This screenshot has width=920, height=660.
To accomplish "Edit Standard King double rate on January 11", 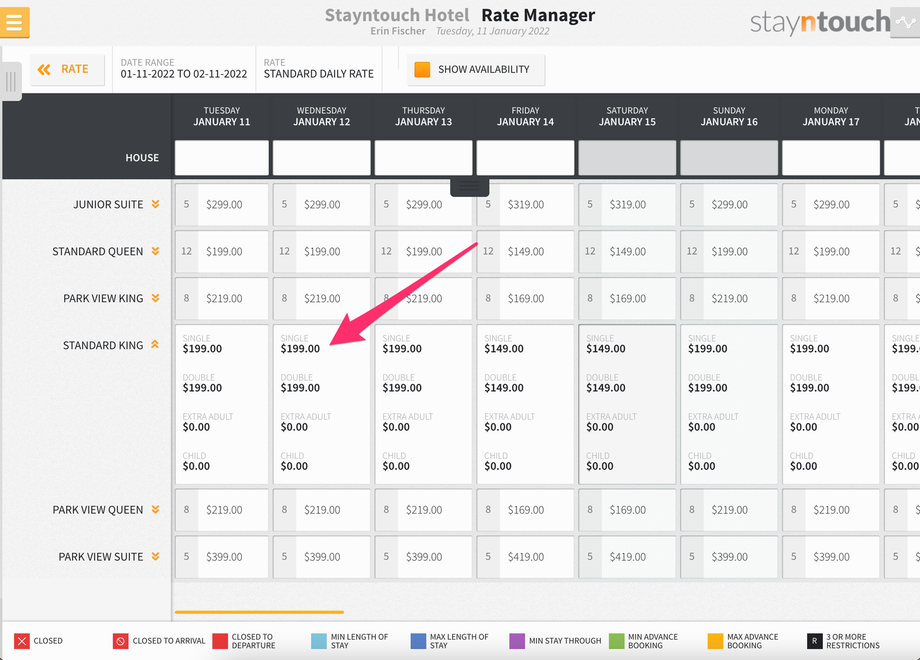I will (202, 388).
